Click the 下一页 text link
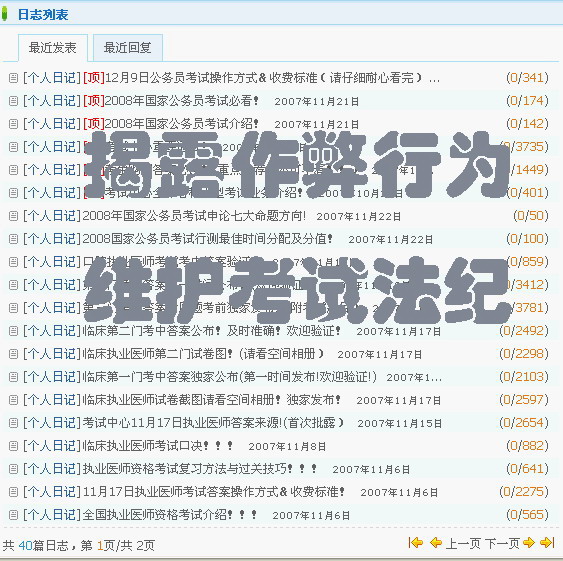Image resolution: width=563 pixels, height=561 pixels. (502, 543)
